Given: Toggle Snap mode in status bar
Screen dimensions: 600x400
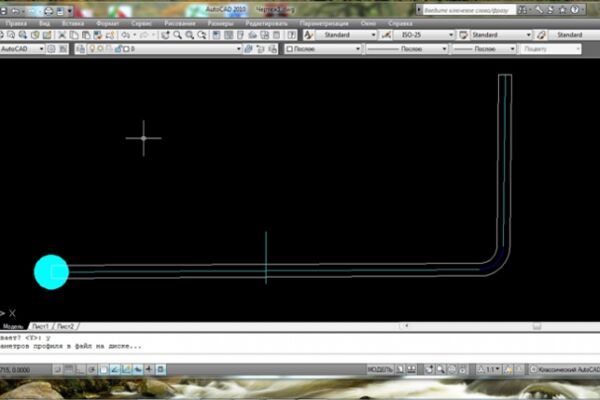Looking at the screenshot, I should coord(57,369).
